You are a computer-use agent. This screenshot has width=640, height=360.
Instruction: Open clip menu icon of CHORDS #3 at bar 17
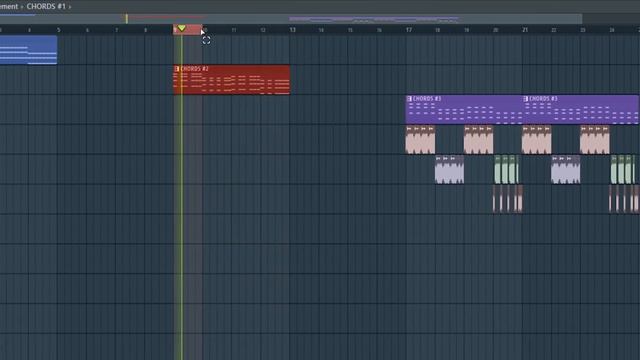(x=409, y=99)
